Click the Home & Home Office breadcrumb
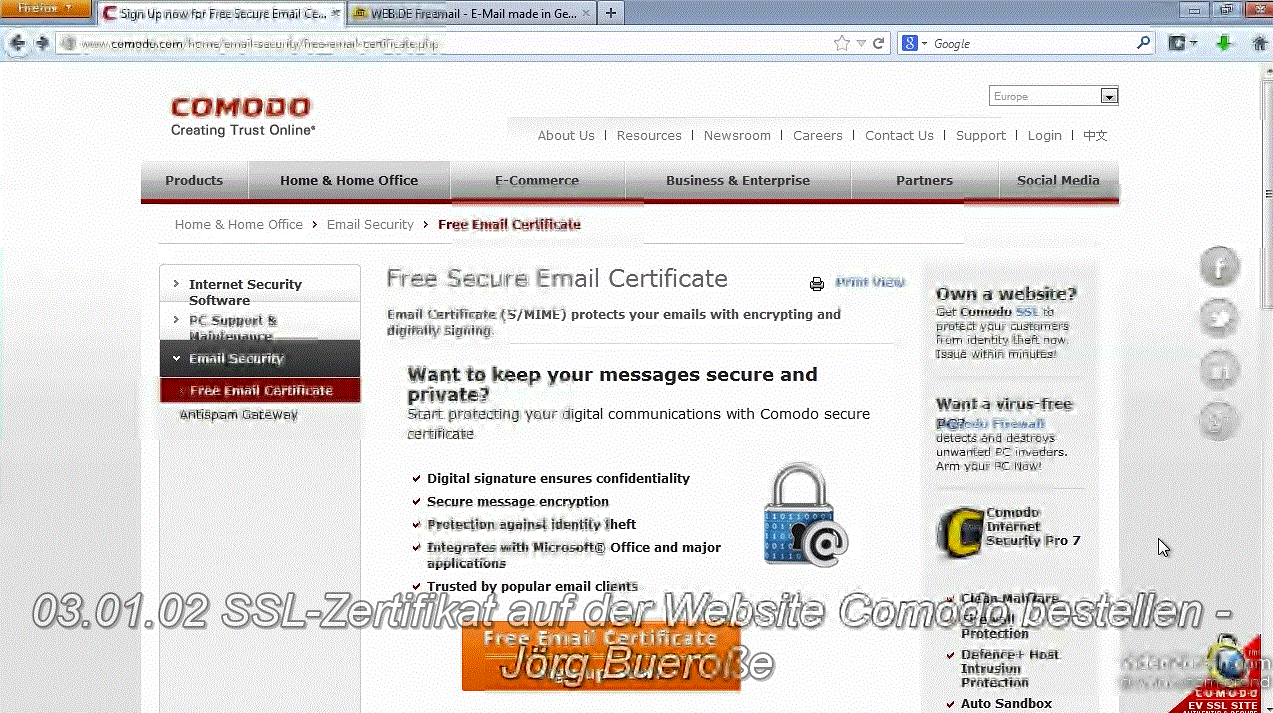 coord(238,225)
